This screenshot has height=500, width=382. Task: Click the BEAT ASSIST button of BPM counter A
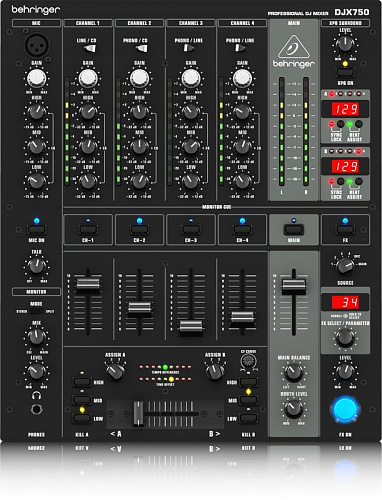coord(359,124)
